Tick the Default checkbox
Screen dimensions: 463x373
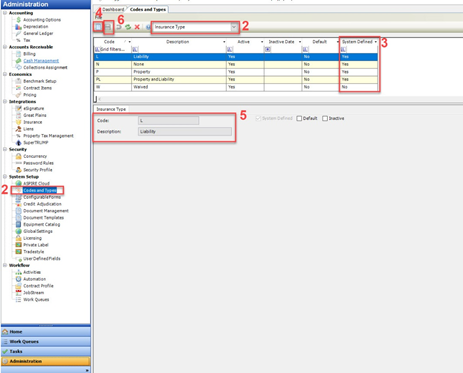(299, 118)
